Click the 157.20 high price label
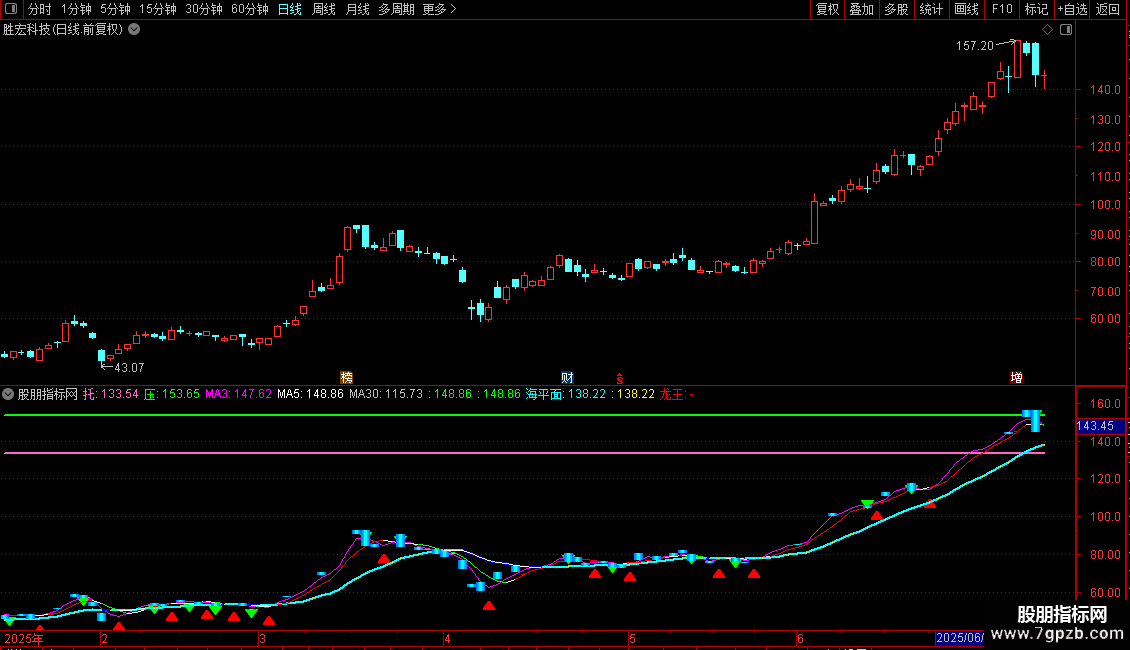 click(x=974, y=45)
